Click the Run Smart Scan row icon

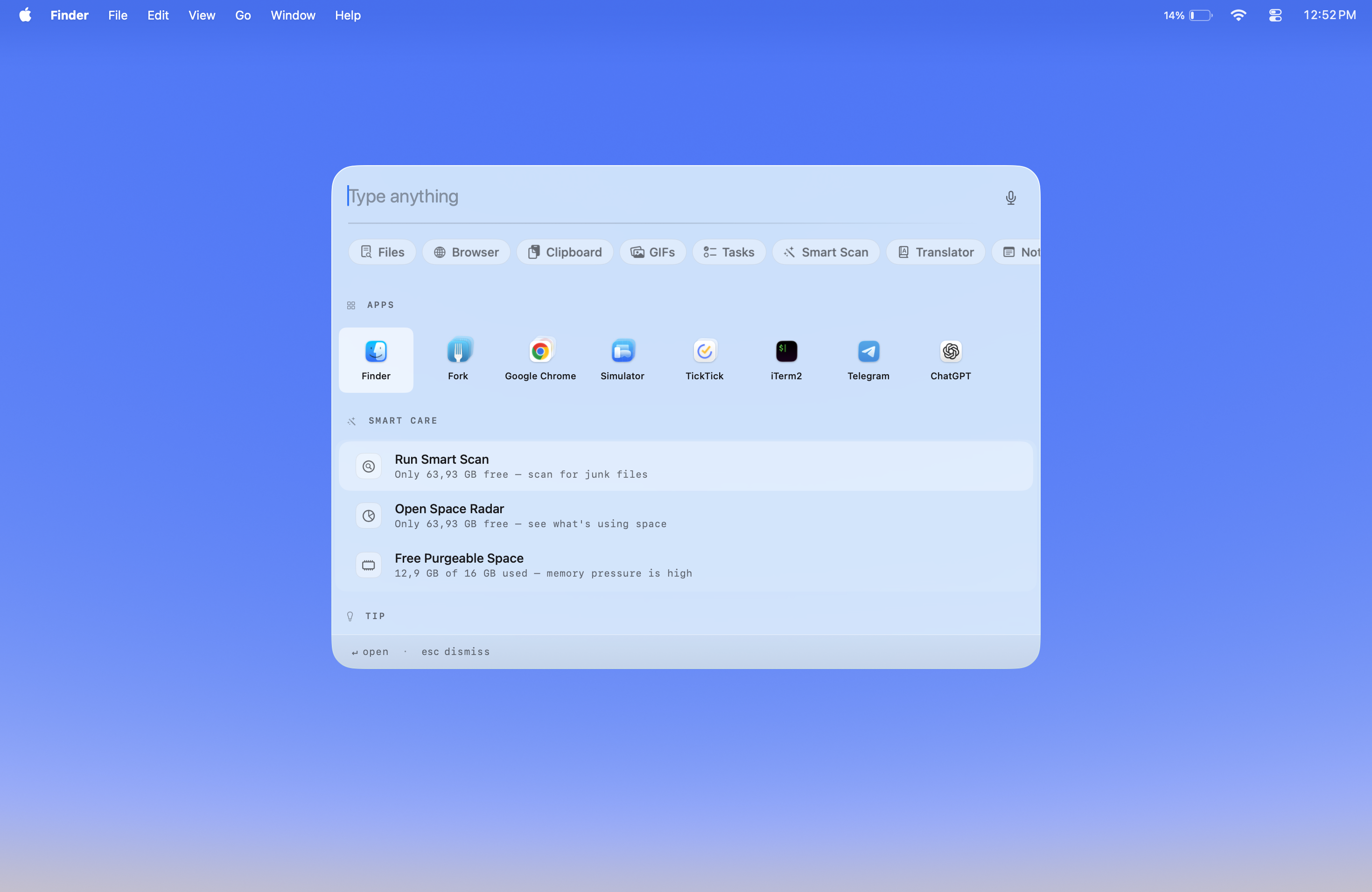tap(368, 466)
